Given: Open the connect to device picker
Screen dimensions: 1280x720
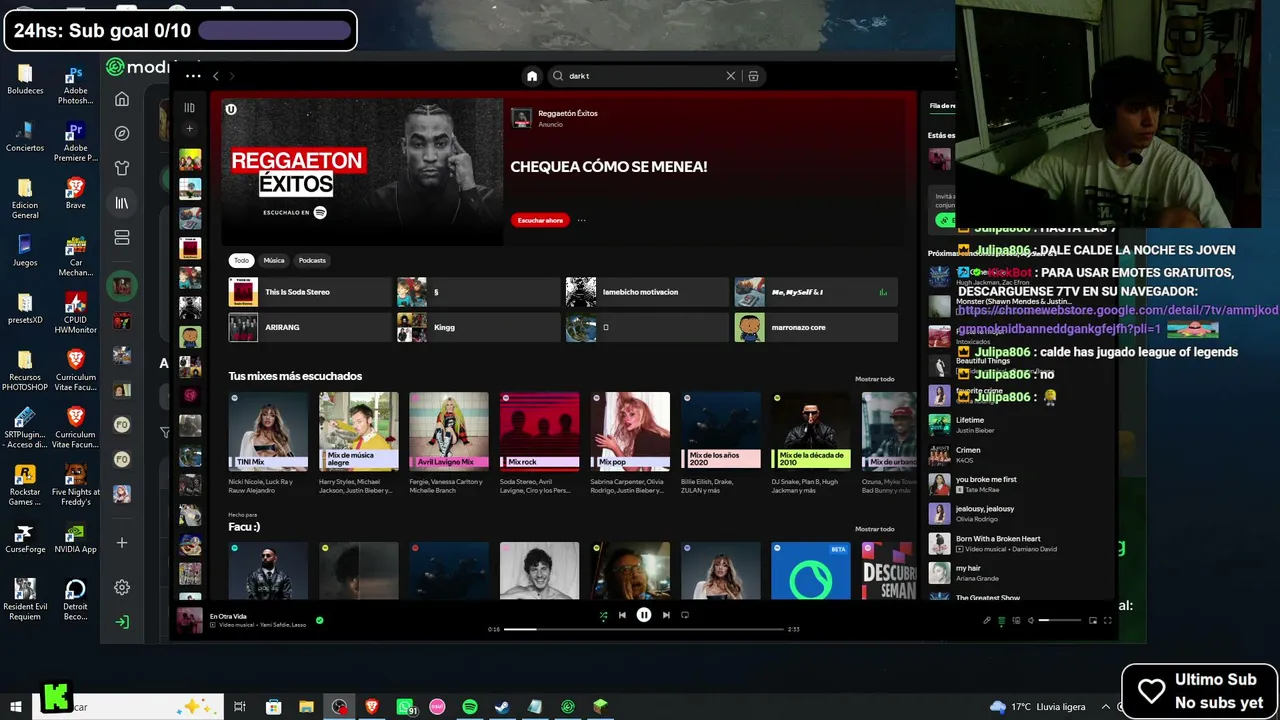Looking at the screenshot, I should tap(1016, 620).
